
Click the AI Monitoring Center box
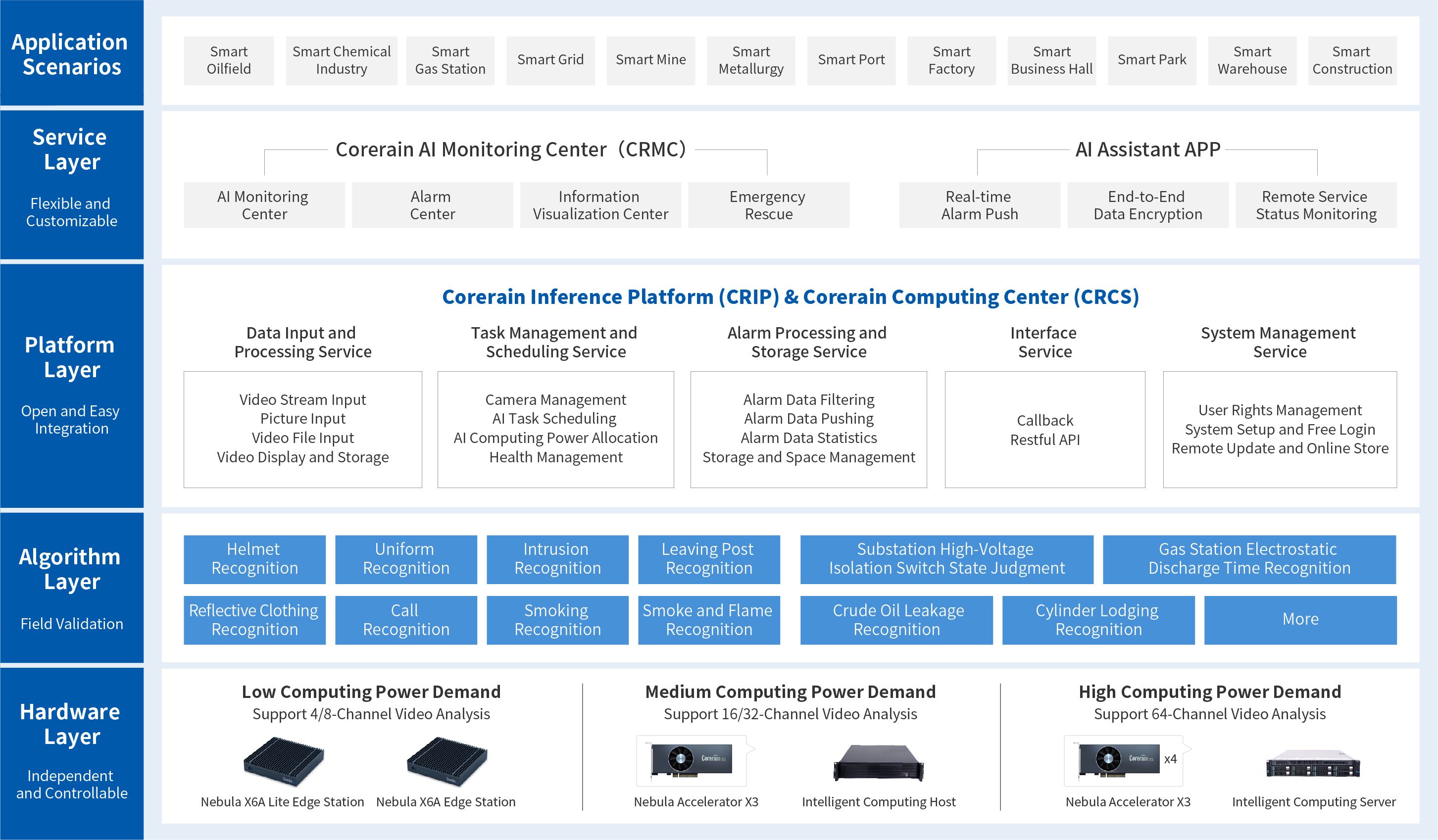264,205
